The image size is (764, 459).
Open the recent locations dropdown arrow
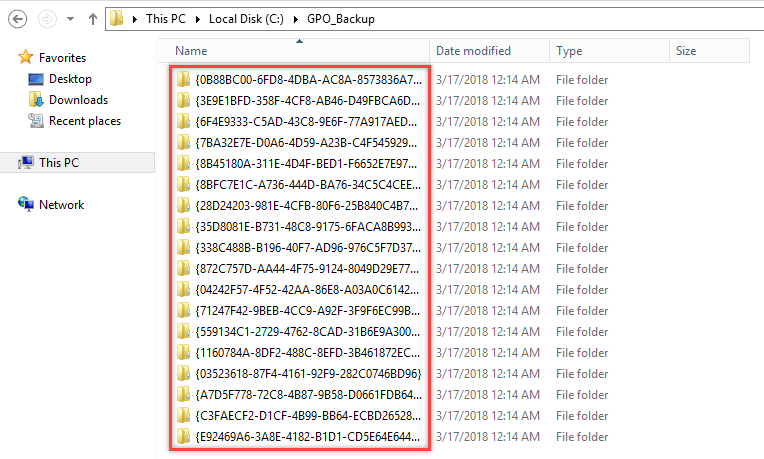71,19
